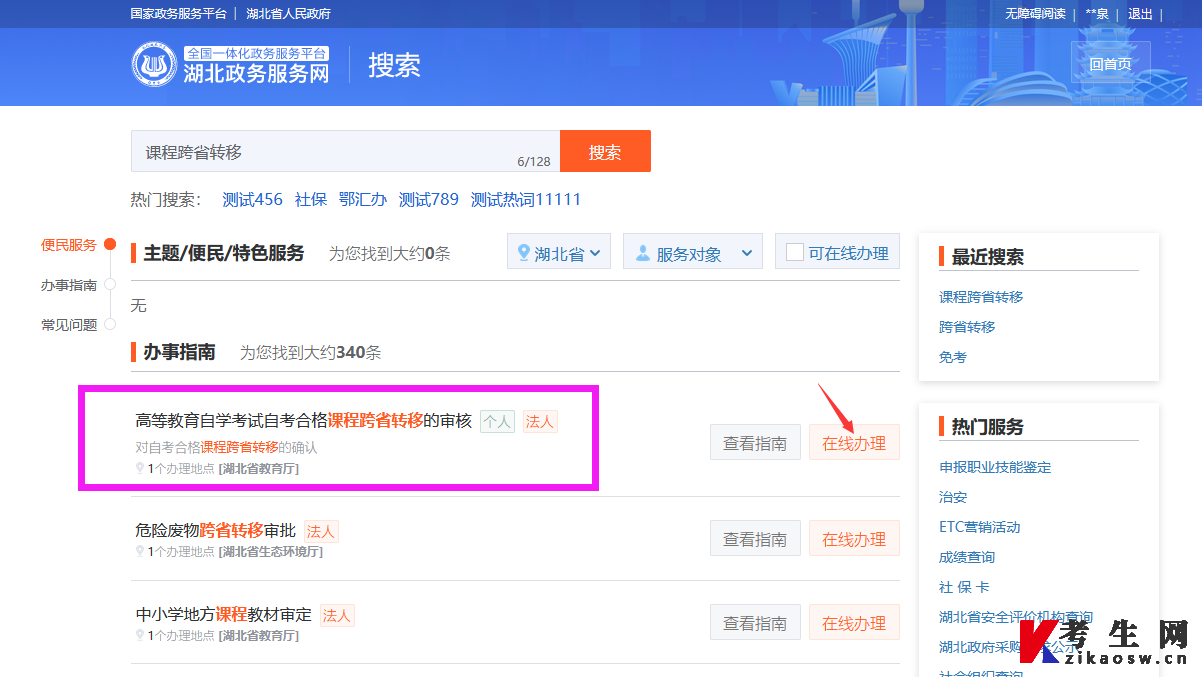Click the pin icon under 高等教育自学考试 result
1202x677 pixels.
click(140, 468)
